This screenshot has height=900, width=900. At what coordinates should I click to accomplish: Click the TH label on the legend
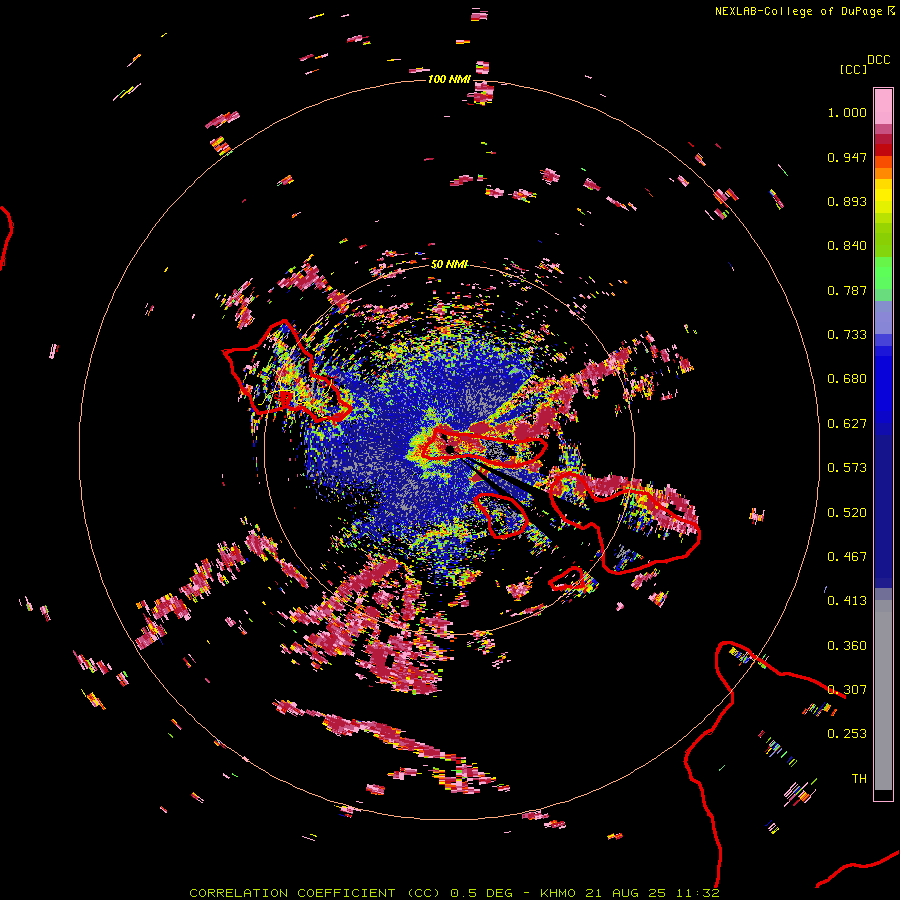pyautogui.click(x=859, y=779)
